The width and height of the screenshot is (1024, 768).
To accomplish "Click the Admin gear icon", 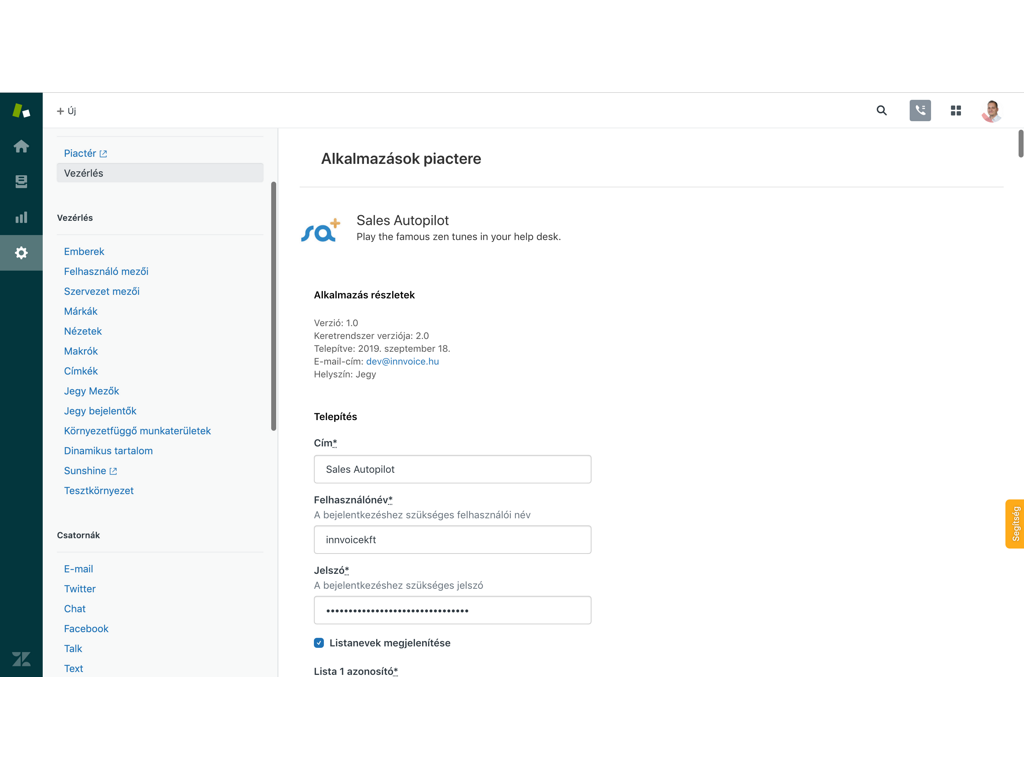I will click(x=21, y=253).
